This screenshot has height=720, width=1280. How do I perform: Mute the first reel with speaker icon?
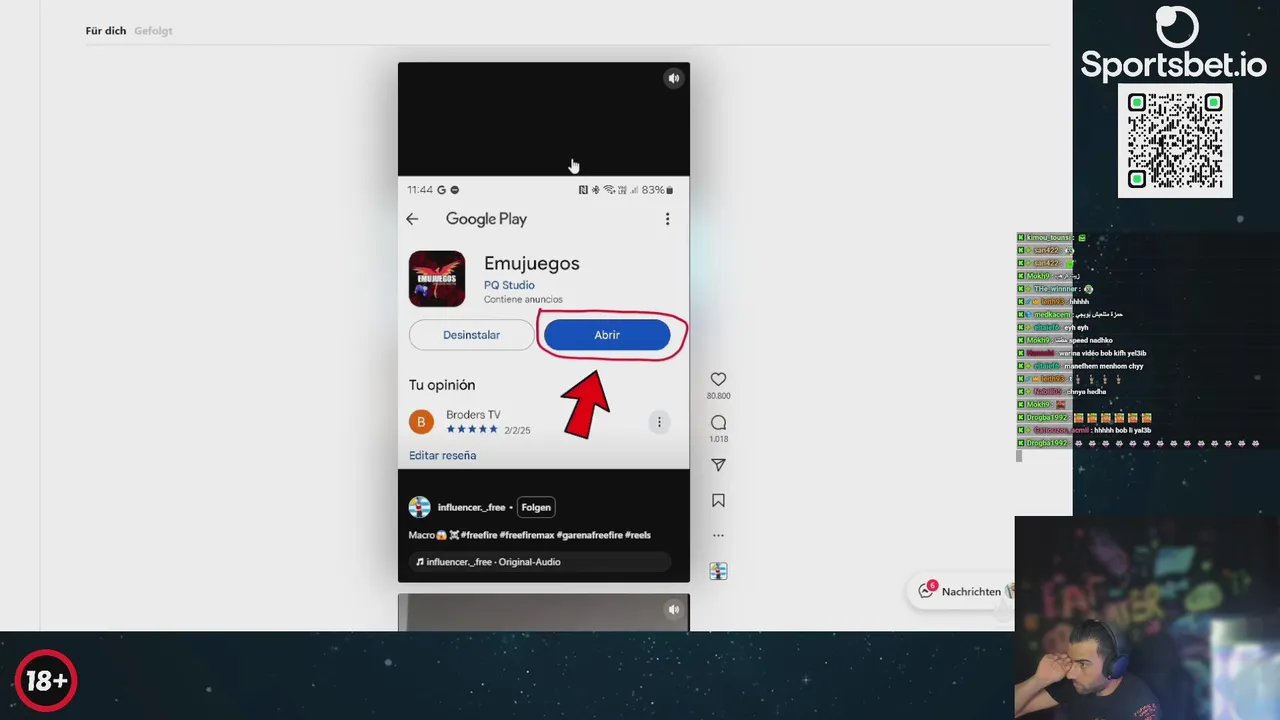[x=674, y=78]
